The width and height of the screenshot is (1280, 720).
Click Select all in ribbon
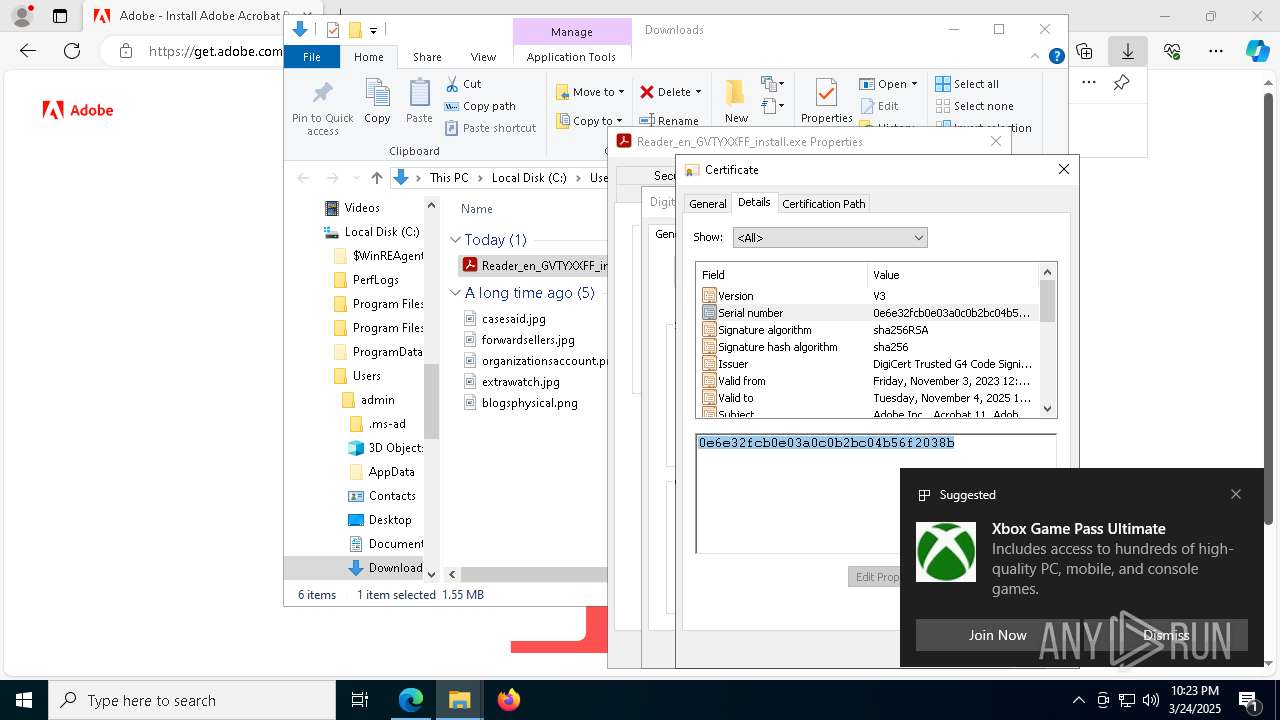(967, 84)
